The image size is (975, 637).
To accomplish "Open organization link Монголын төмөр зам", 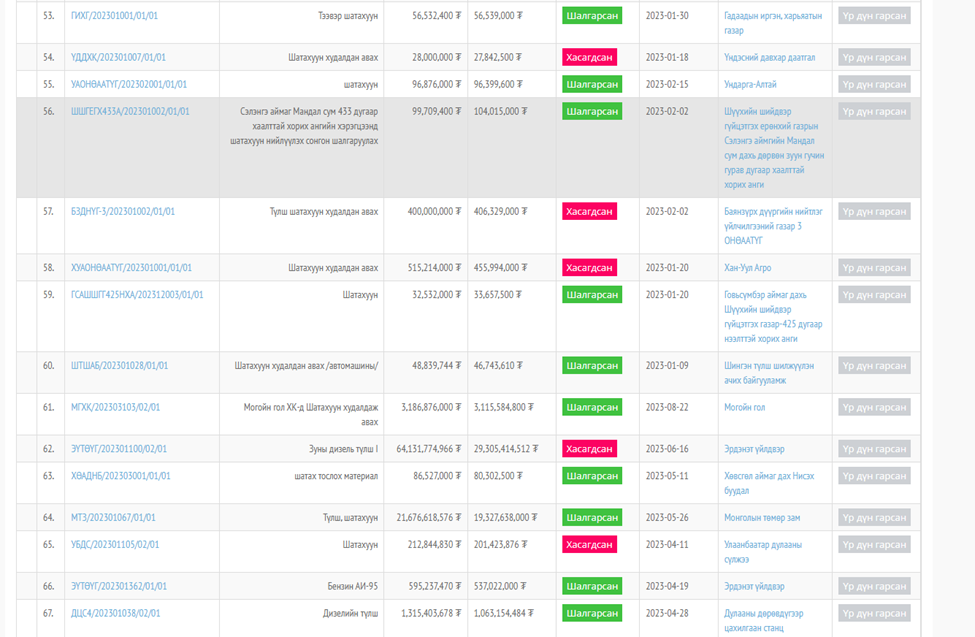I will pos(762,518).
